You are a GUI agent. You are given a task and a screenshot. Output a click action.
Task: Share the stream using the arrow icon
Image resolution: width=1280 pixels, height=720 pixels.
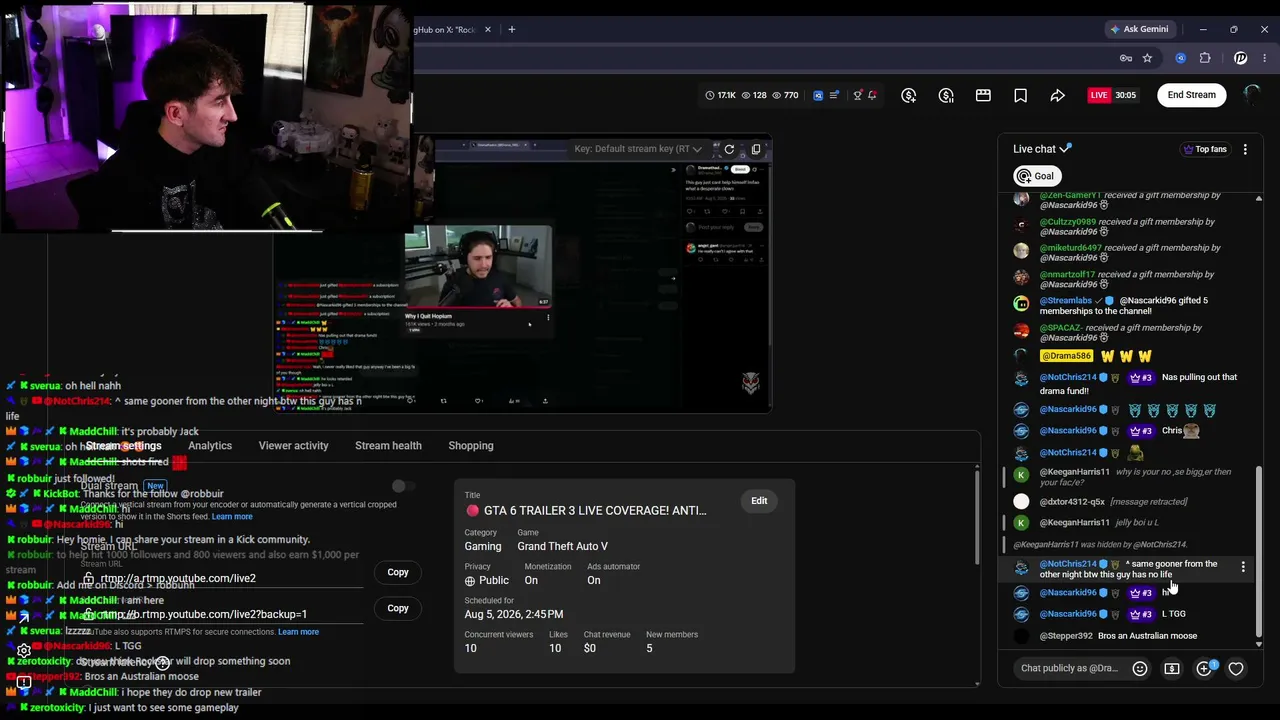[1057, 95]
